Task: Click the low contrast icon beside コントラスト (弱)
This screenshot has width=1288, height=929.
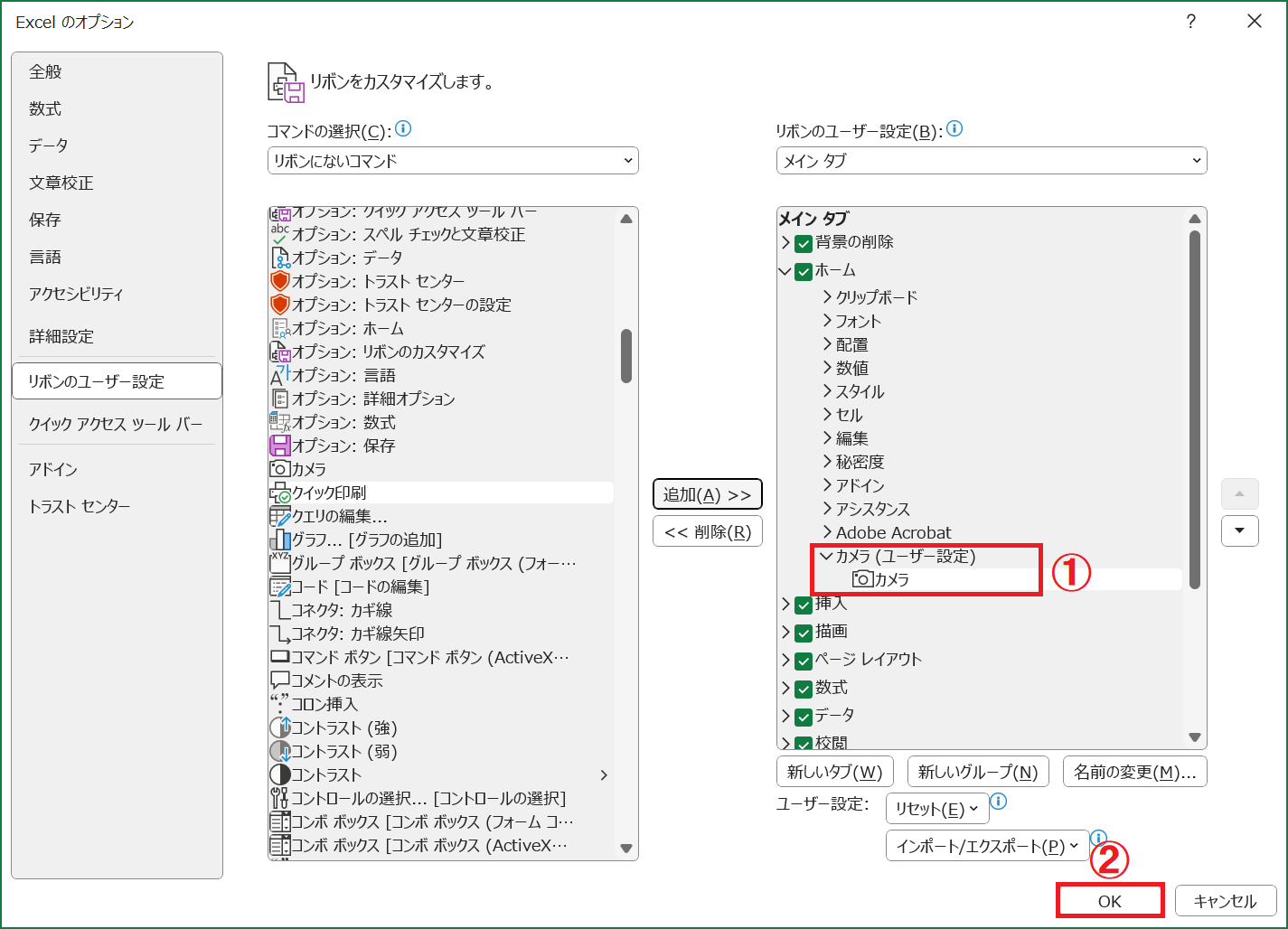Action: (x=280, y=751)
